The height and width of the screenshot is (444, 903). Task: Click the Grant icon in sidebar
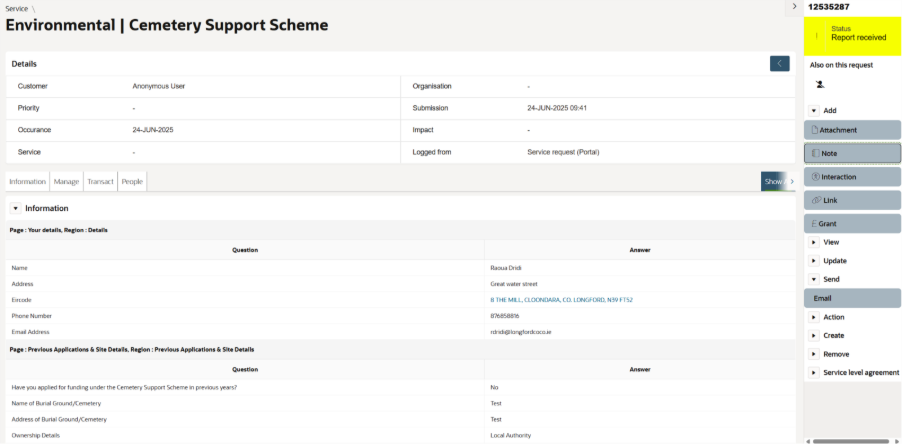click(x=815, y=224)
